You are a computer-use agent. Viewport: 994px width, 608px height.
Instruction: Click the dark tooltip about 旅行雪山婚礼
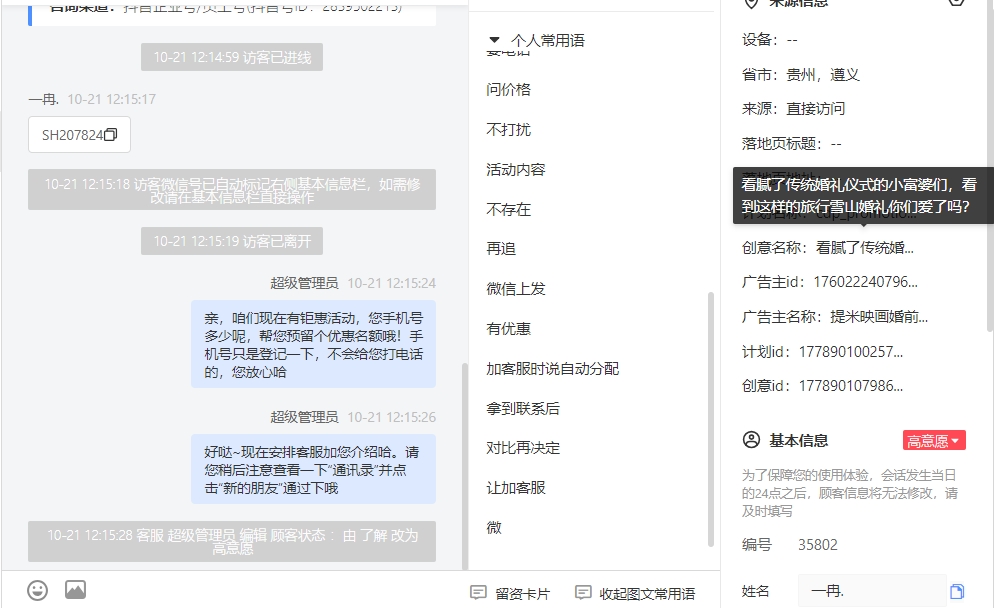pos(863,195)
